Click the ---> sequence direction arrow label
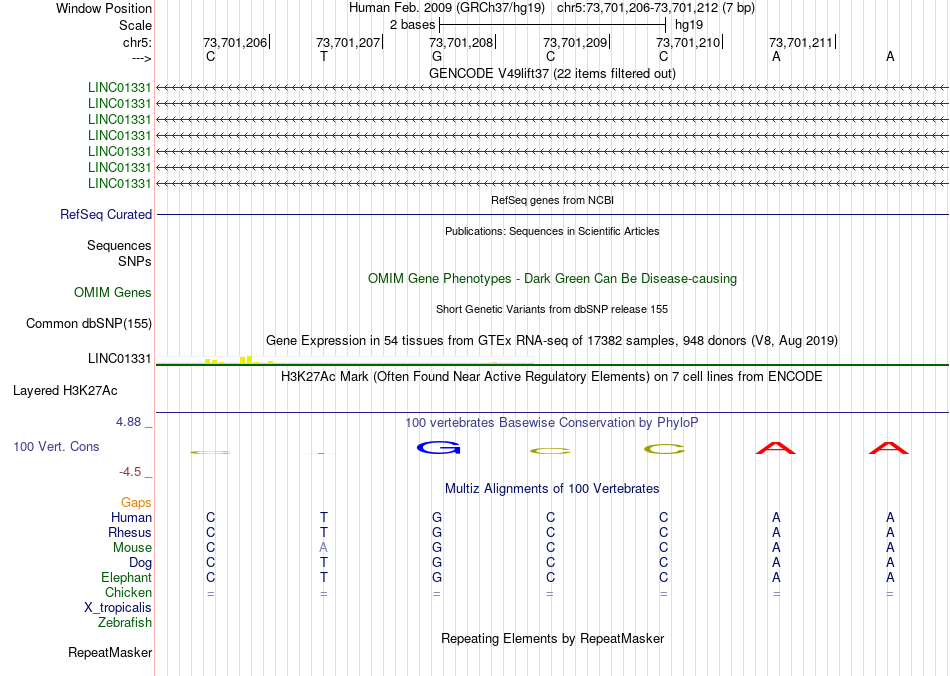 point(141,58)
